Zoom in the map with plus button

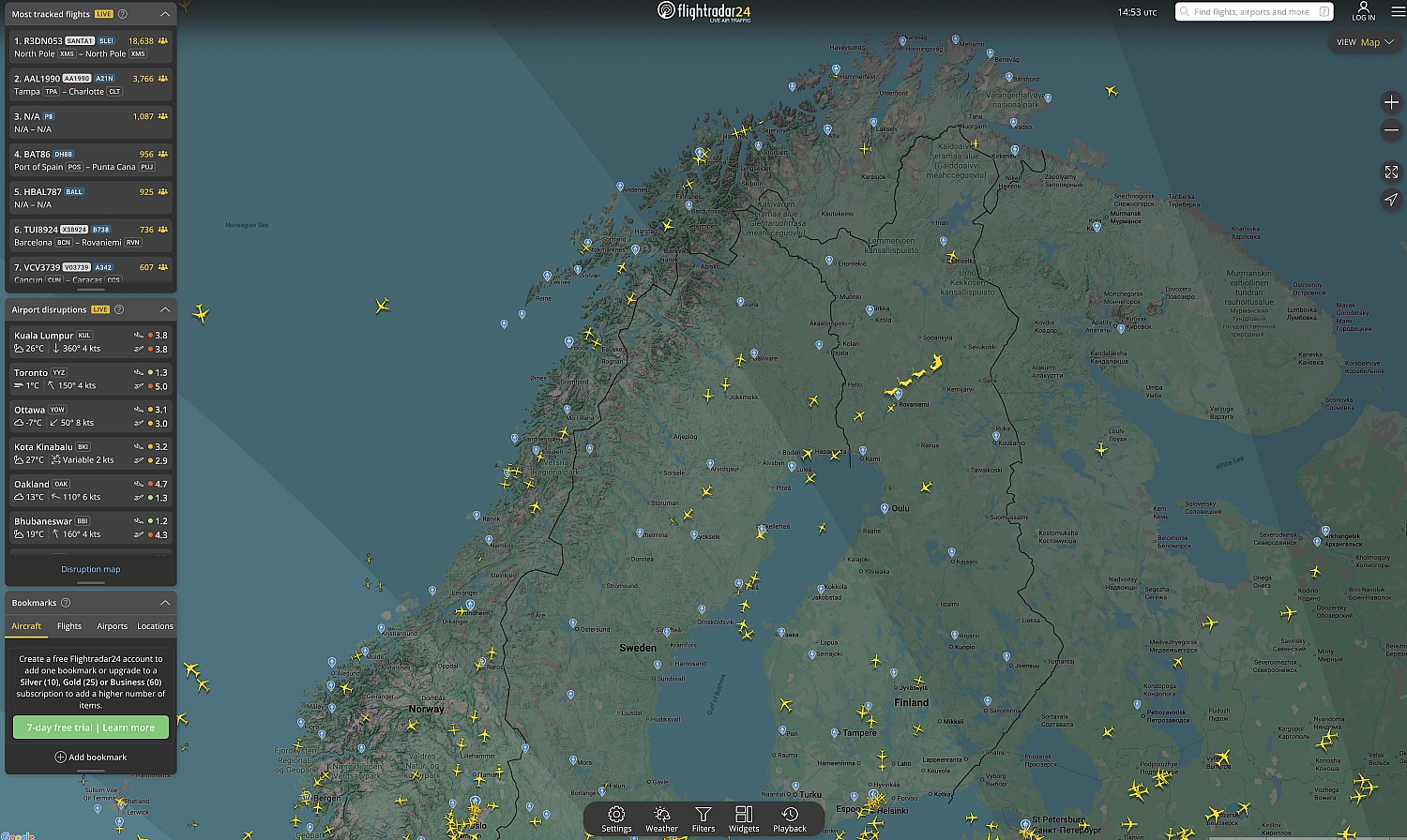coord(1391,102)
